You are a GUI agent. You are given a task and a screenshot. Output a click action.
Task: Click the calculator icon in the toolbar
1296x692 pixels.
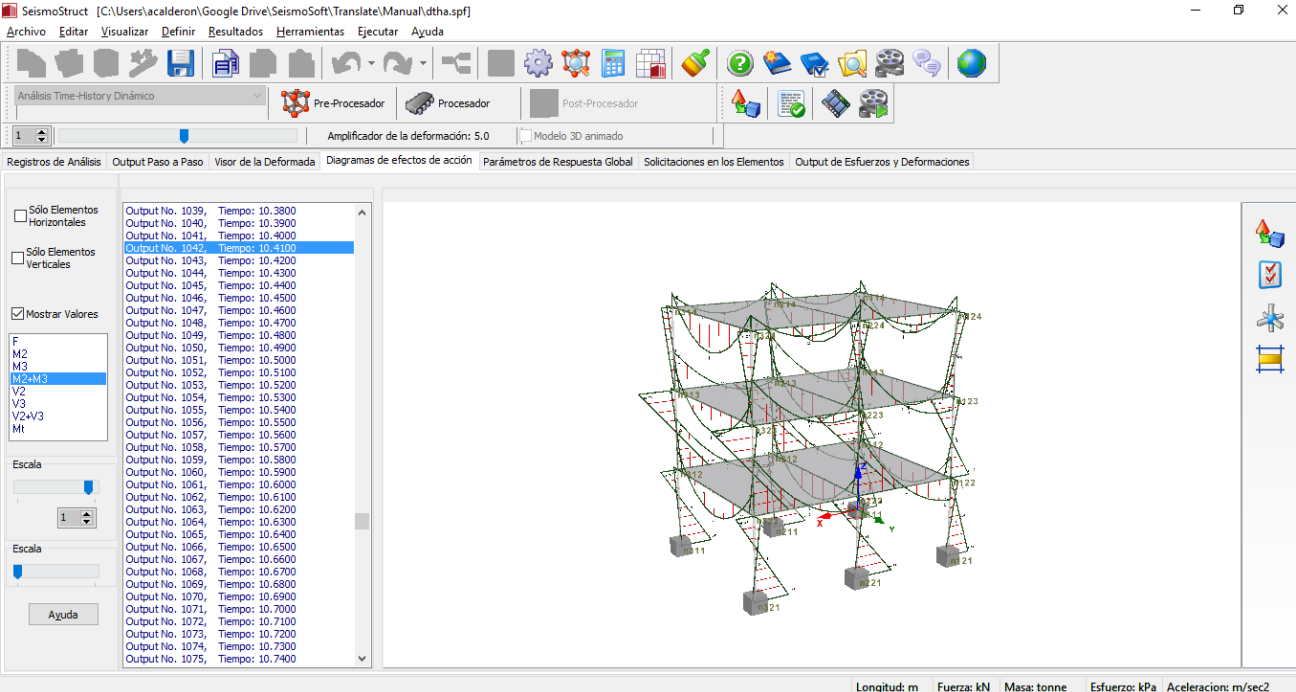tap(613, 64)
